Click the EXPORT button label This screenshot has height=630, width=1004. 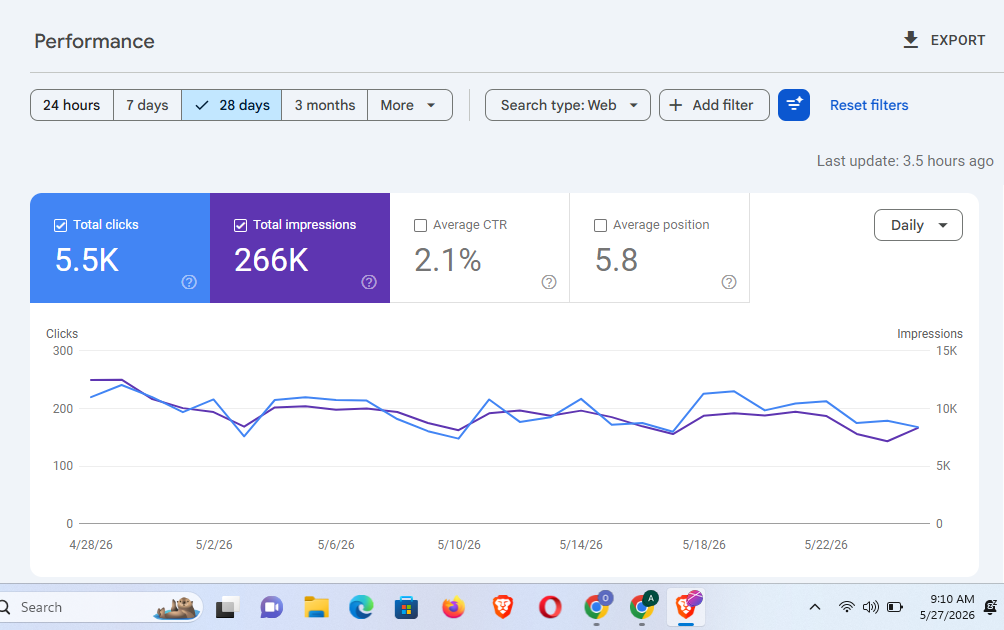pos(957,40)
